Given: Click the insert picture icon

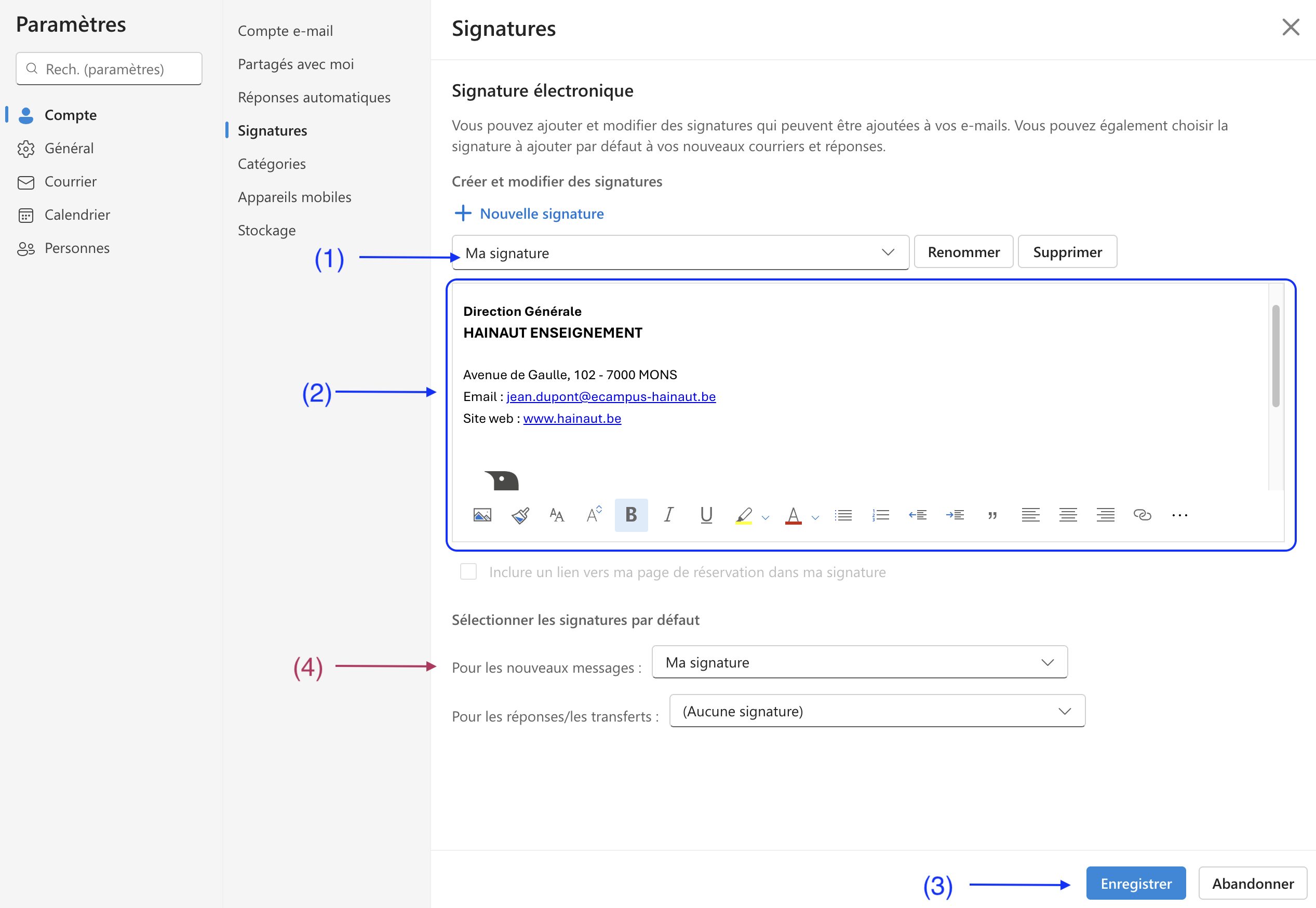Looking at the screenshot, I should [482, 515].
